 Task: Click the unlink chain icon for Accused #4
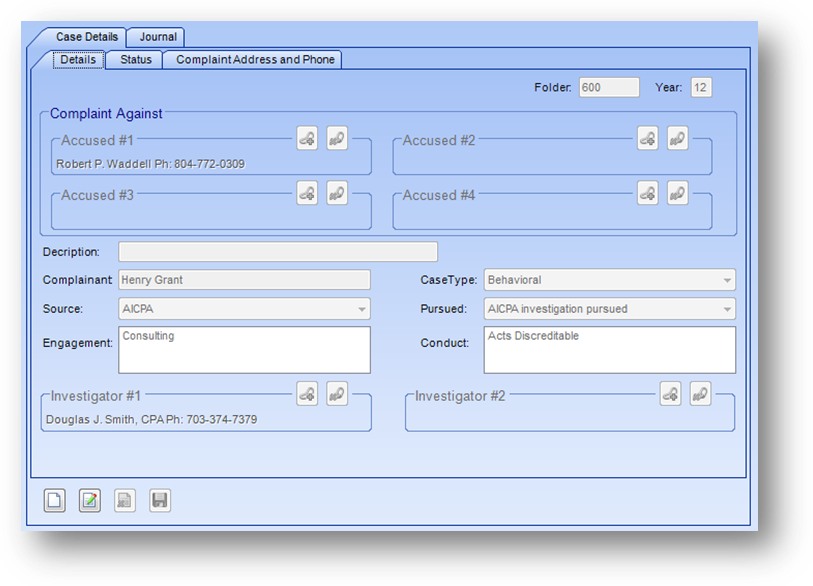(678, 193)
